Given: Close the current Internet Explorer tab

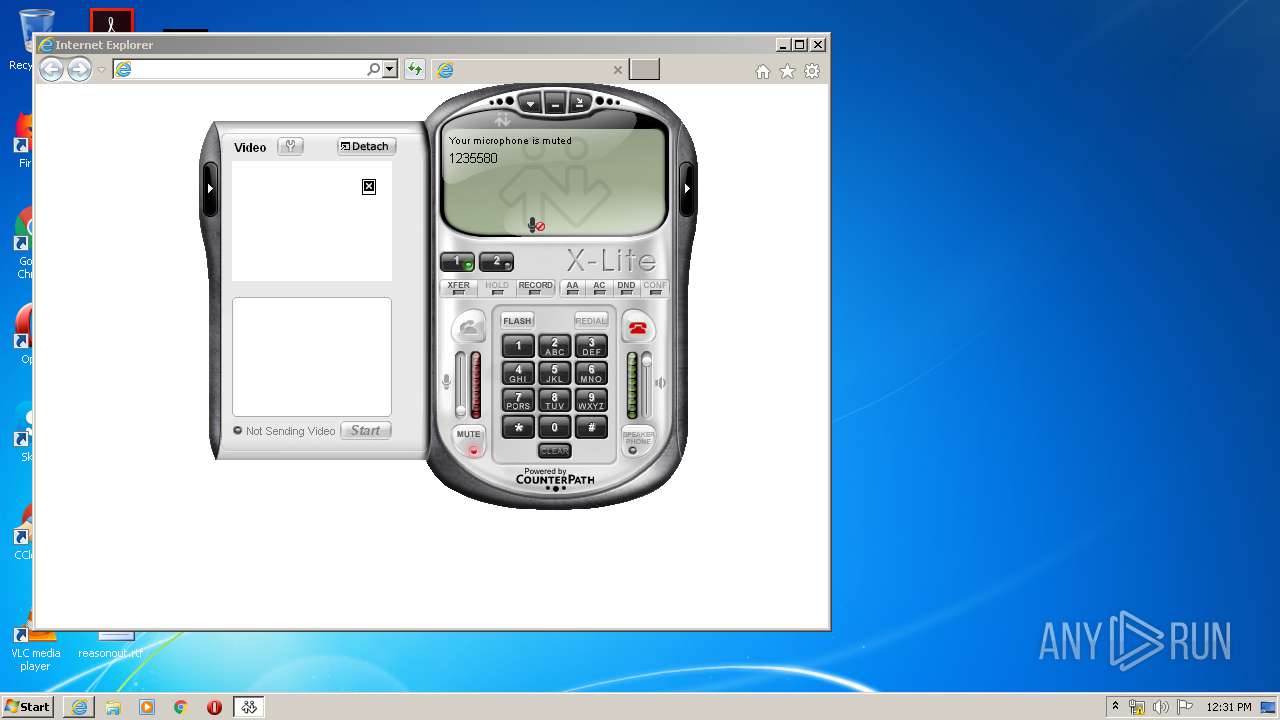Looking at the screenshot, I should tap(618, 70).
